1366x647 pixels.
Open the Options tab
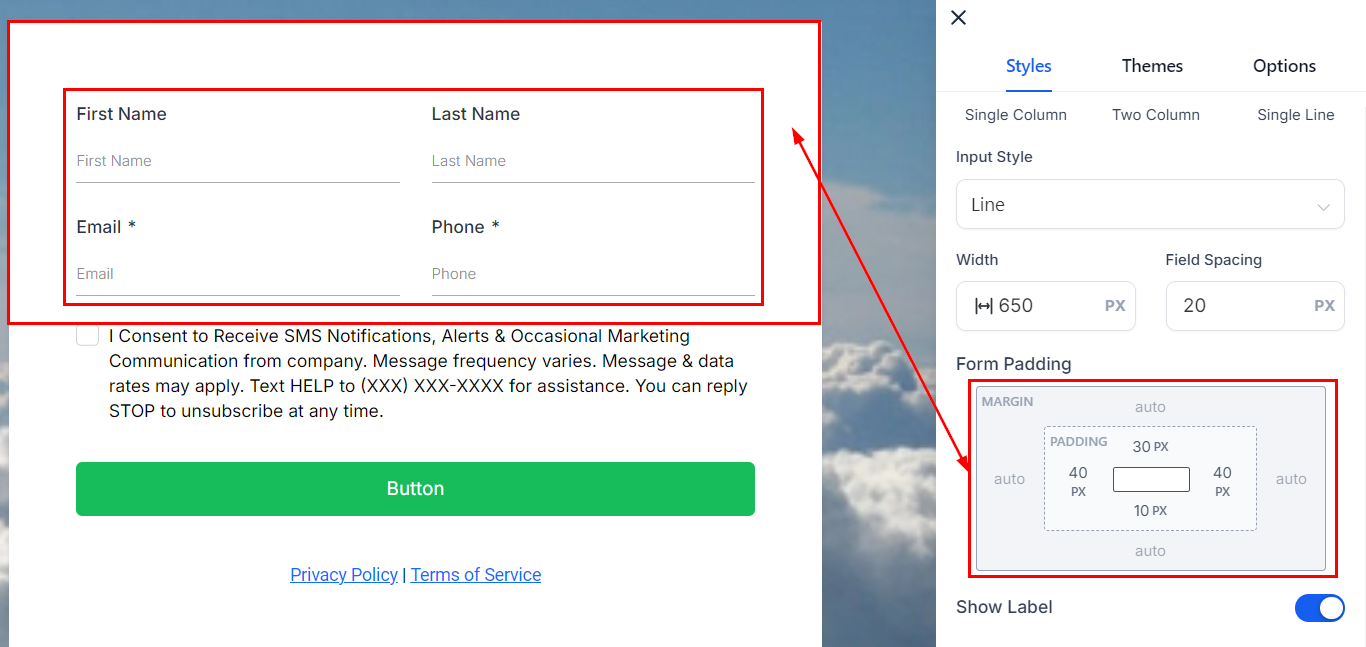[1284, 66]
